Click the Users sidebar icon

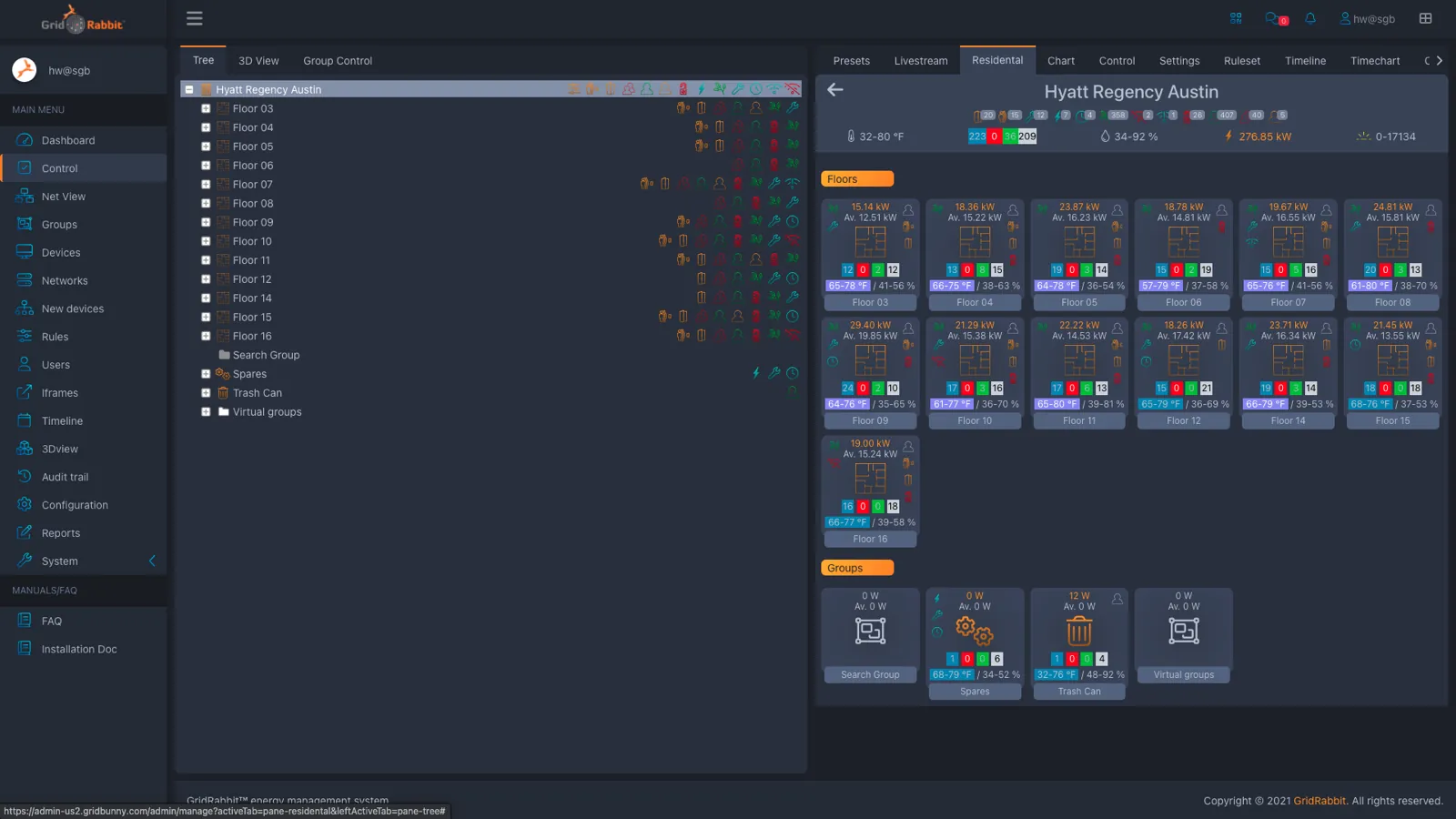pyautogui.click(x=25, y=365)
